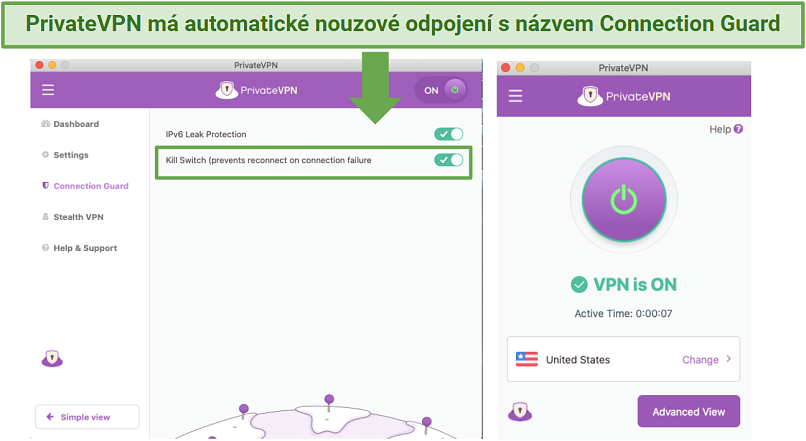The height and width of the screenshot is (441, 806).
Task: Minimize the simple view PrivateVPN window
Action: point(520,68)
